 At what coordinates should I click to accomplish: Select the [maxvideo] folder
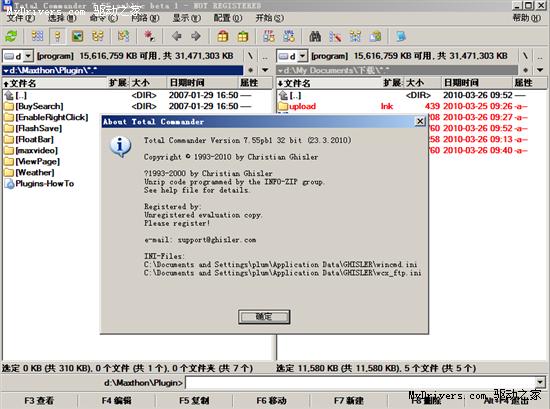click(31, 150)
